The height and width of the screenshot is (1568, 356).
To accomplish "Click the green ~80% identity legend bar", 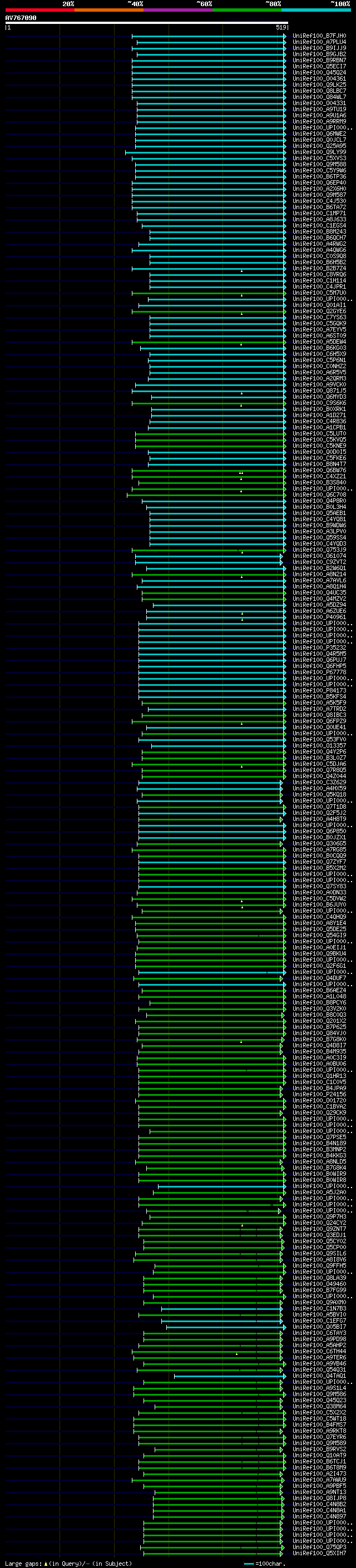I will [248, 10].
